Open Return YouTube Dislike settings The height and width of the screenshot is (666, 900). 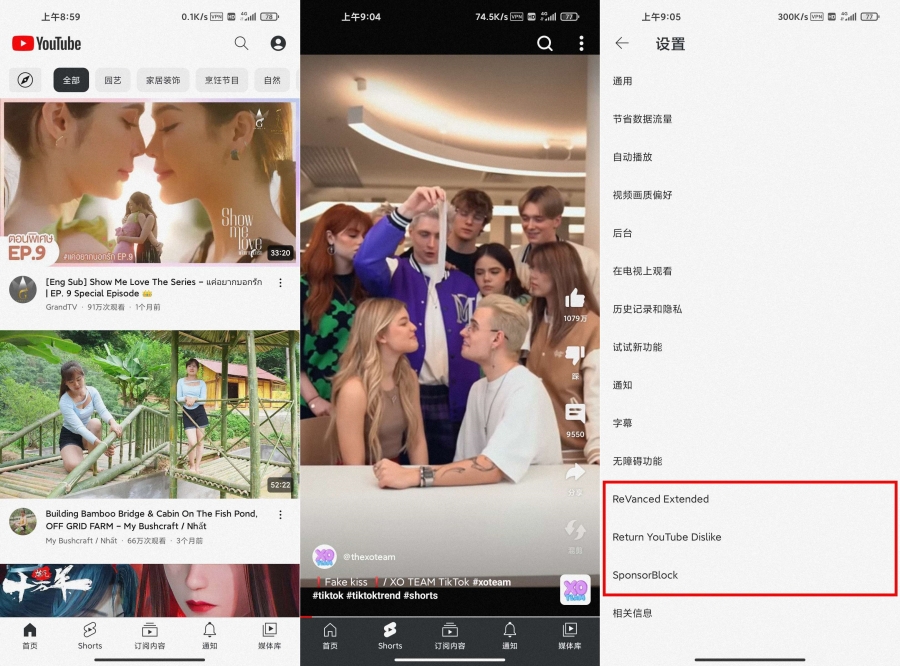[x=667, y=537]
